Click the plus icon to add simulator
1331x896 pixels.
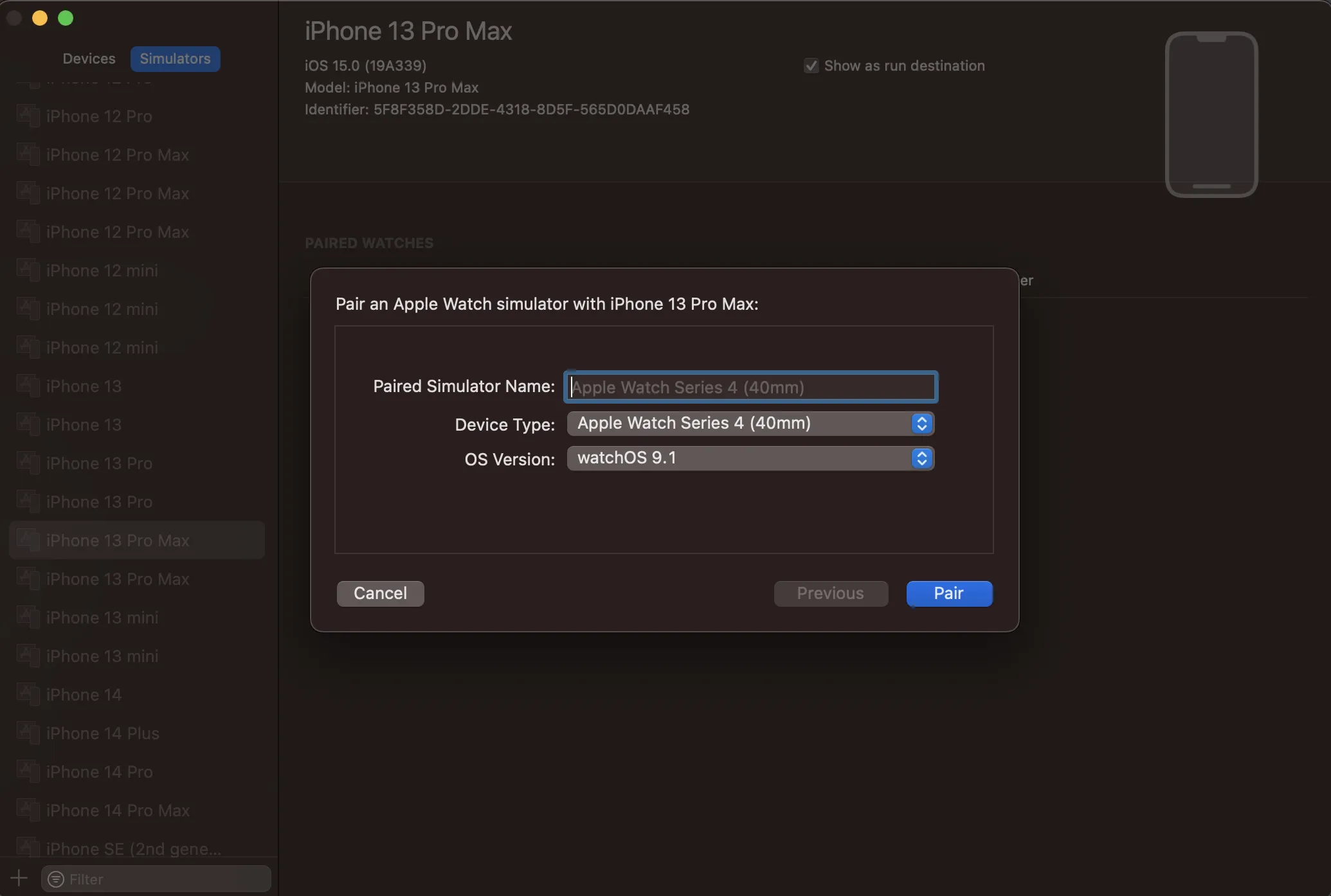[x=19, y=878]
